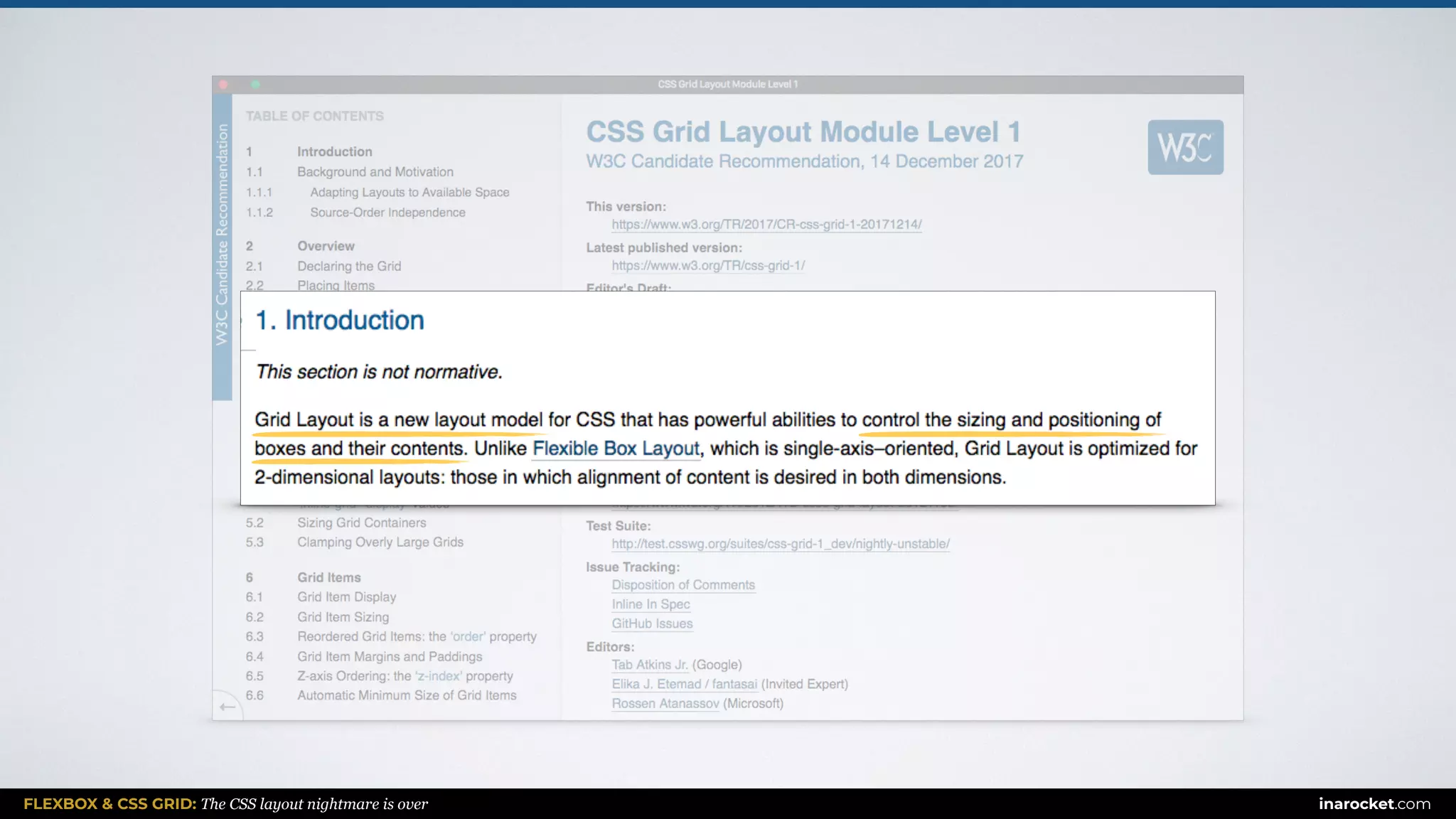This screenshot has height=819, width=1456.
Task: Click the W3C logo icon
Action: (1185, 147)
